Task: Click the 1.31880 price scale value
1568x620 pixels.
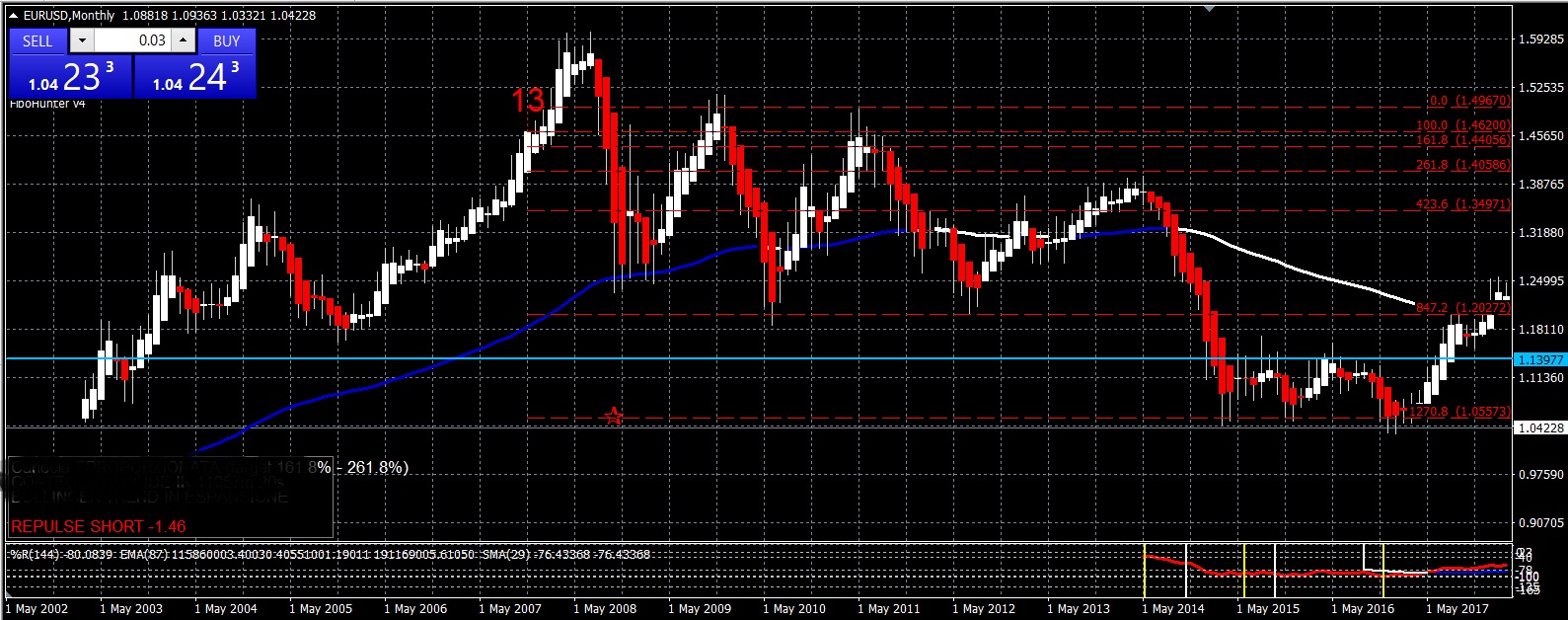Action: [x=1540, y=233]
